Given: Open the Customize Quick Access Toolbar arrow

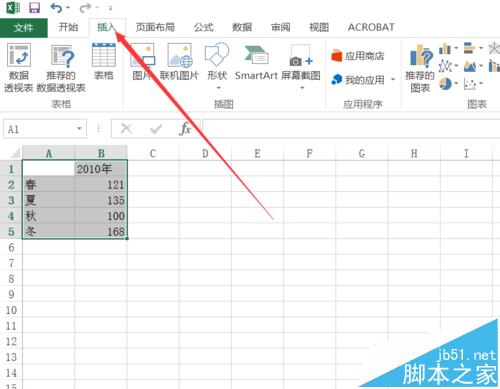Looking at the screenshot, I should pos(110,8).
